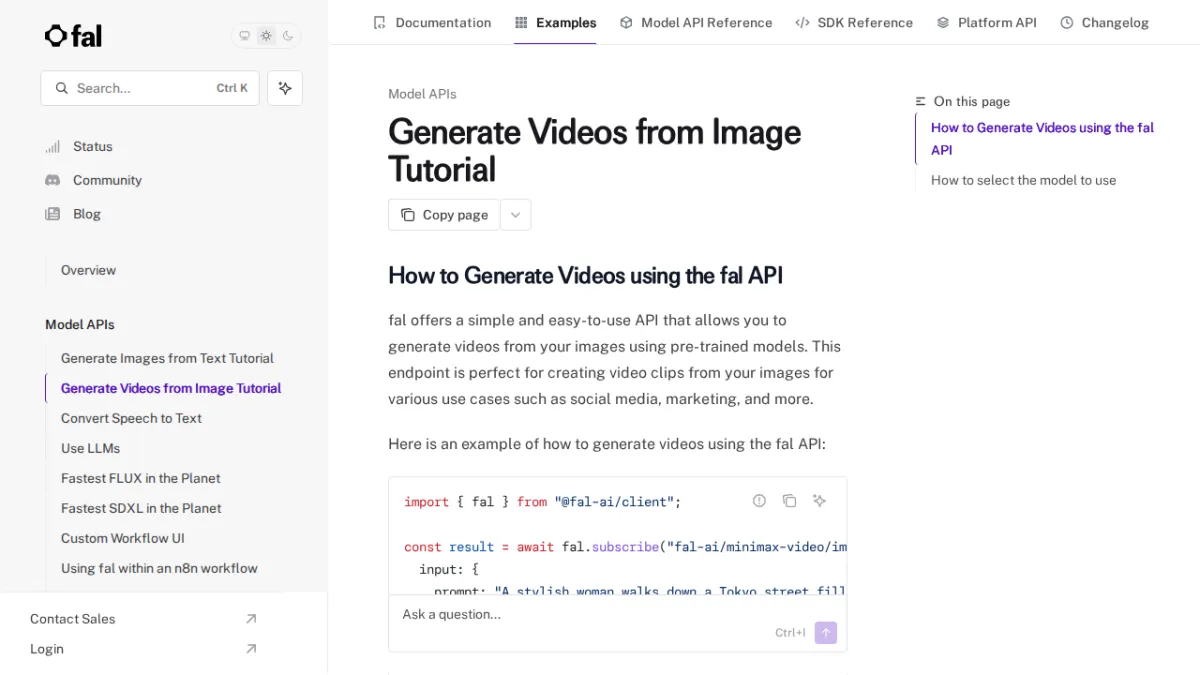Copy the code block contents

click(789, 501)
